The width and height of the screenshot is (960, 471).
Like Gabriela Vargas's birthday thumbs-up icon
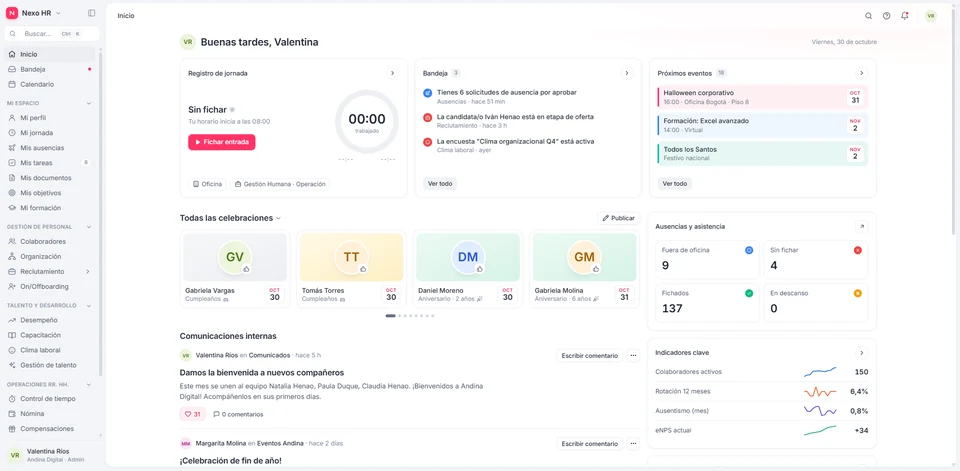[x=246, y=268]
